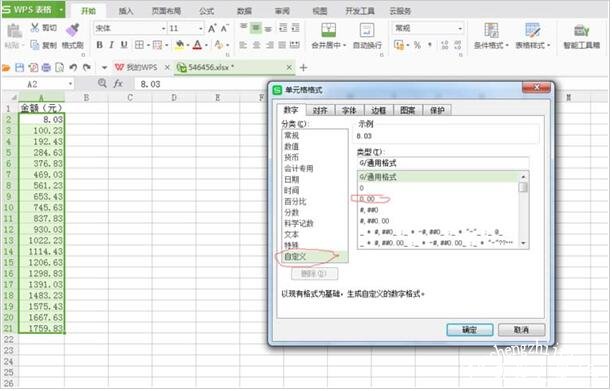
Task: Click the decrease indent icon
Action: pos(283,28)
